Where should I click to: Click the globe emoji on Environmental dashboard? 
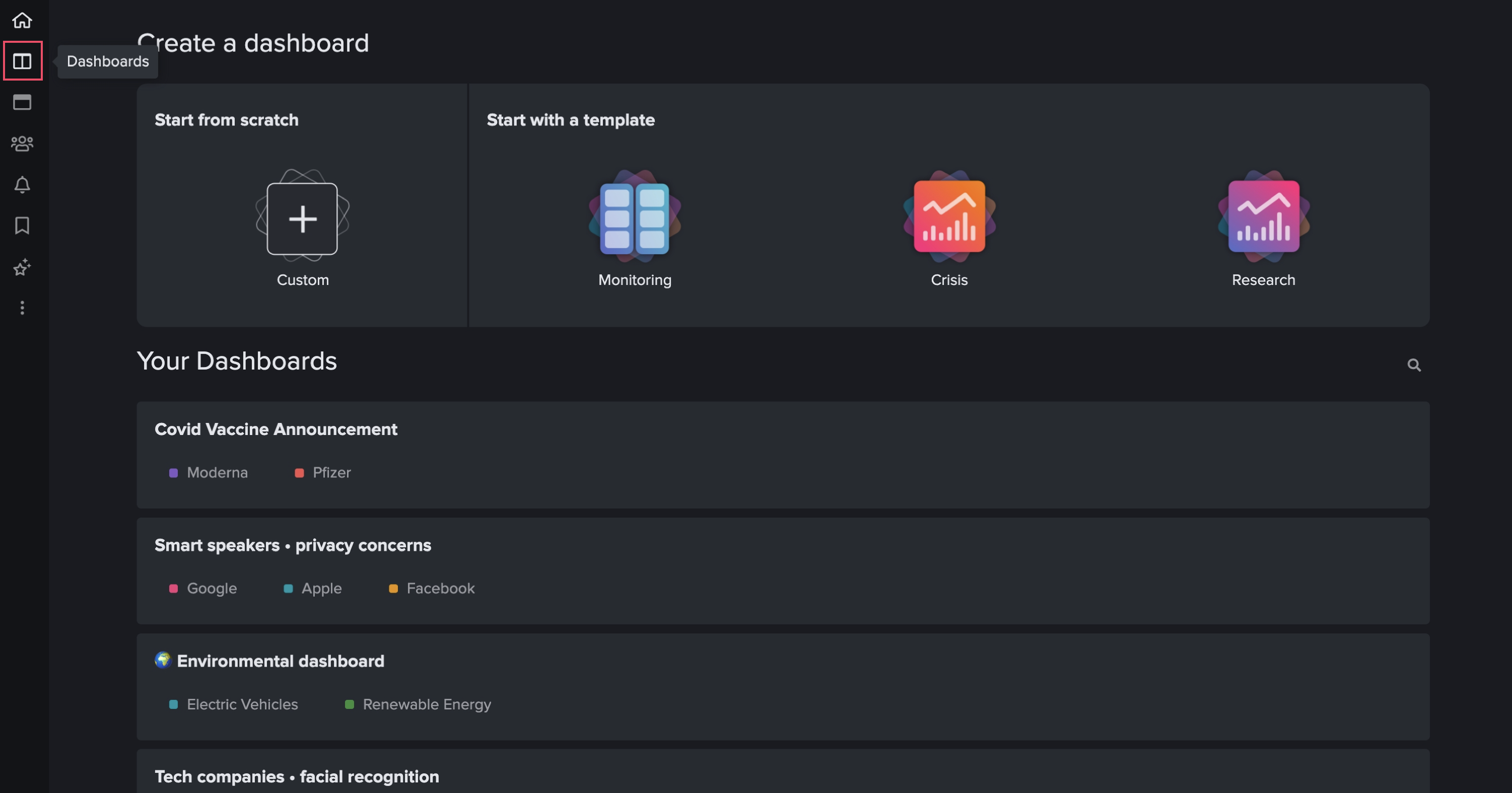(163, 661)
